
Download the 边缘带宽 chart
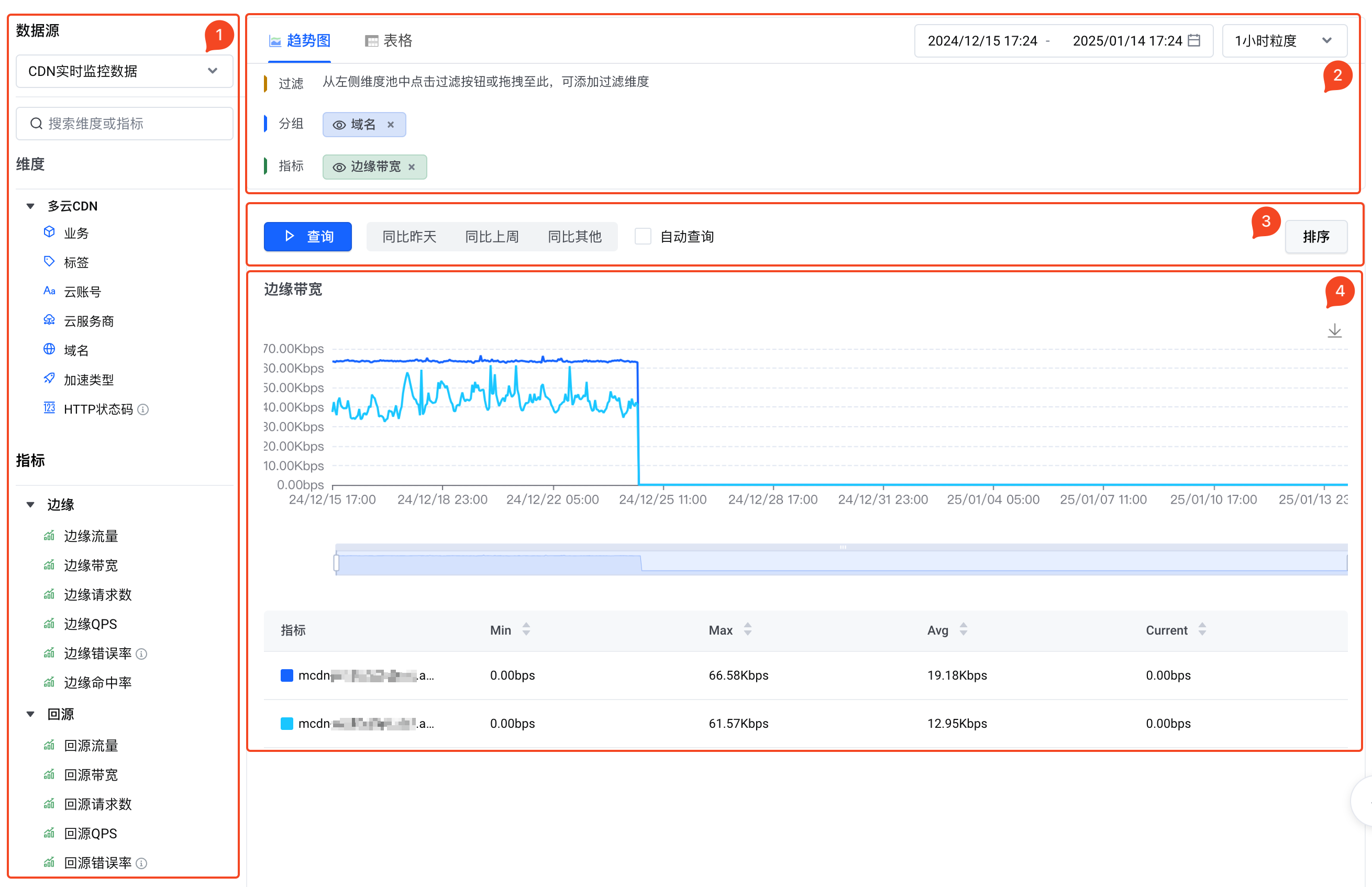1335,330
